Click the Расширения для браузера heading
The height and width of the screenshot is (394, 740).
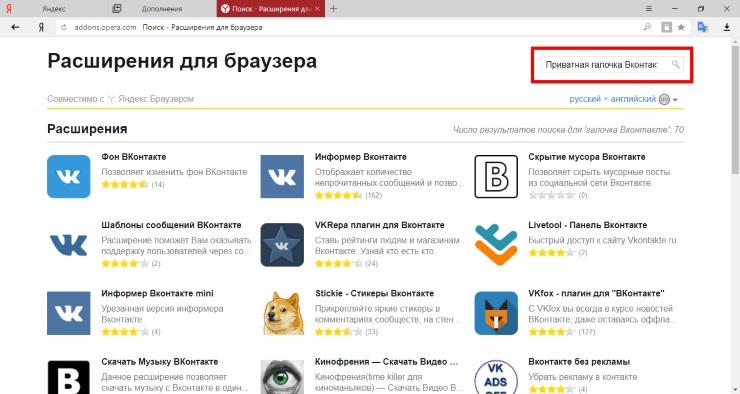tap(182, 61)
